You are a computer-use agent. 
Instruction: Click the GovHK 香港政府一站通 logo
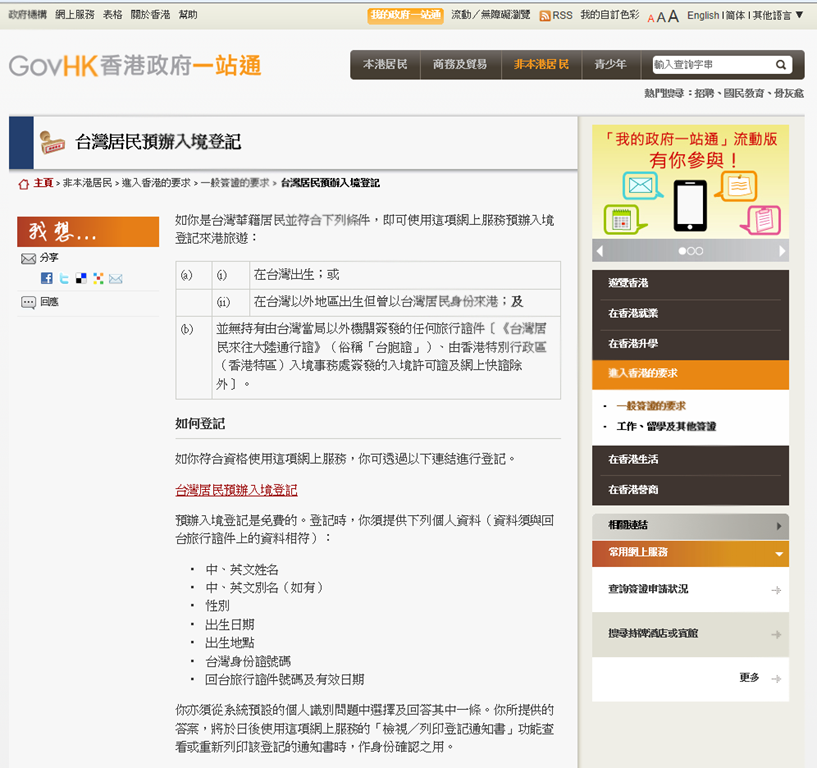[x=135, y=66]
